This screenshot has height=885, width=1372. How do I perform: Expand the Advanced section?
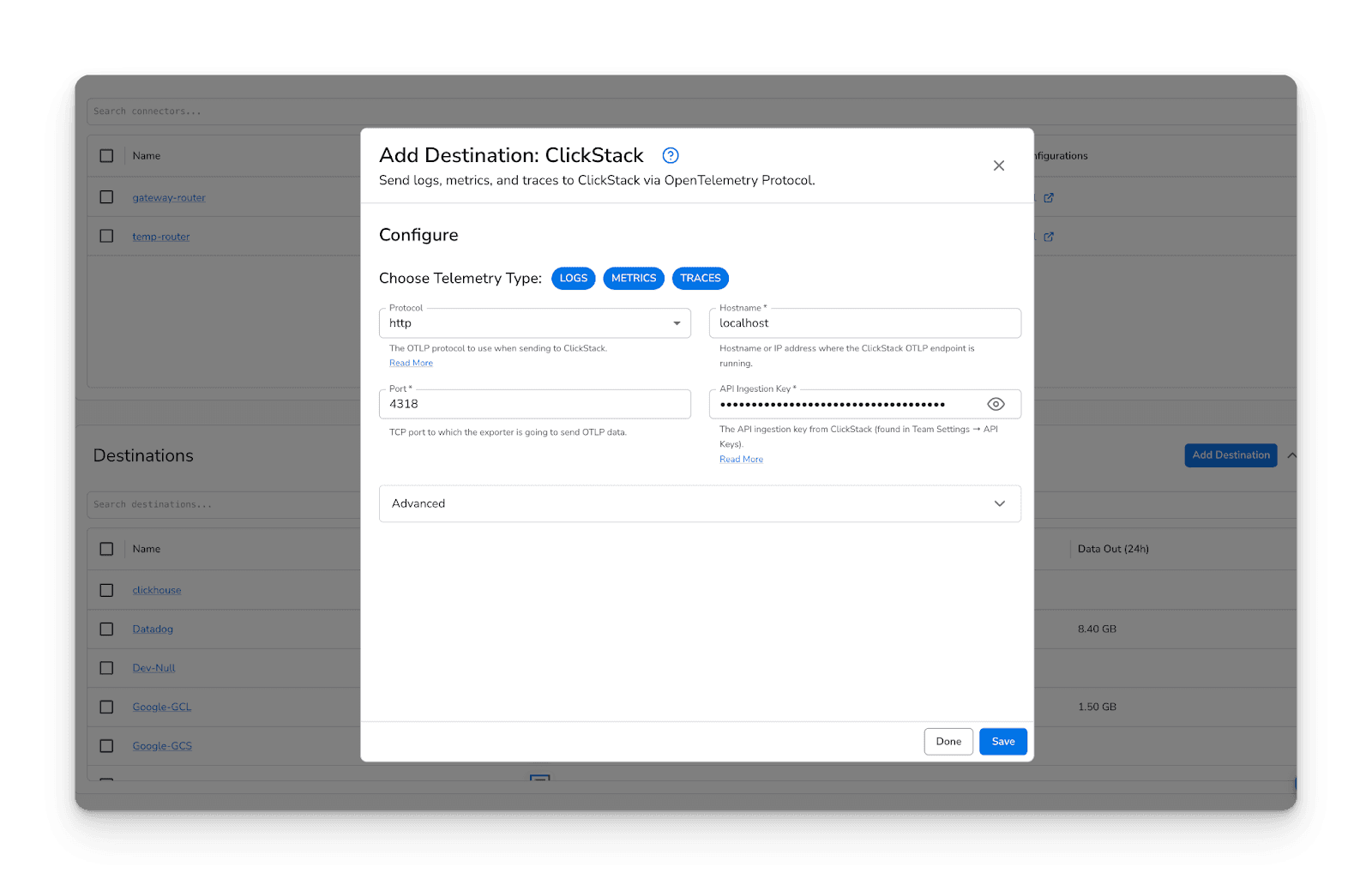(x=699, y=503)
